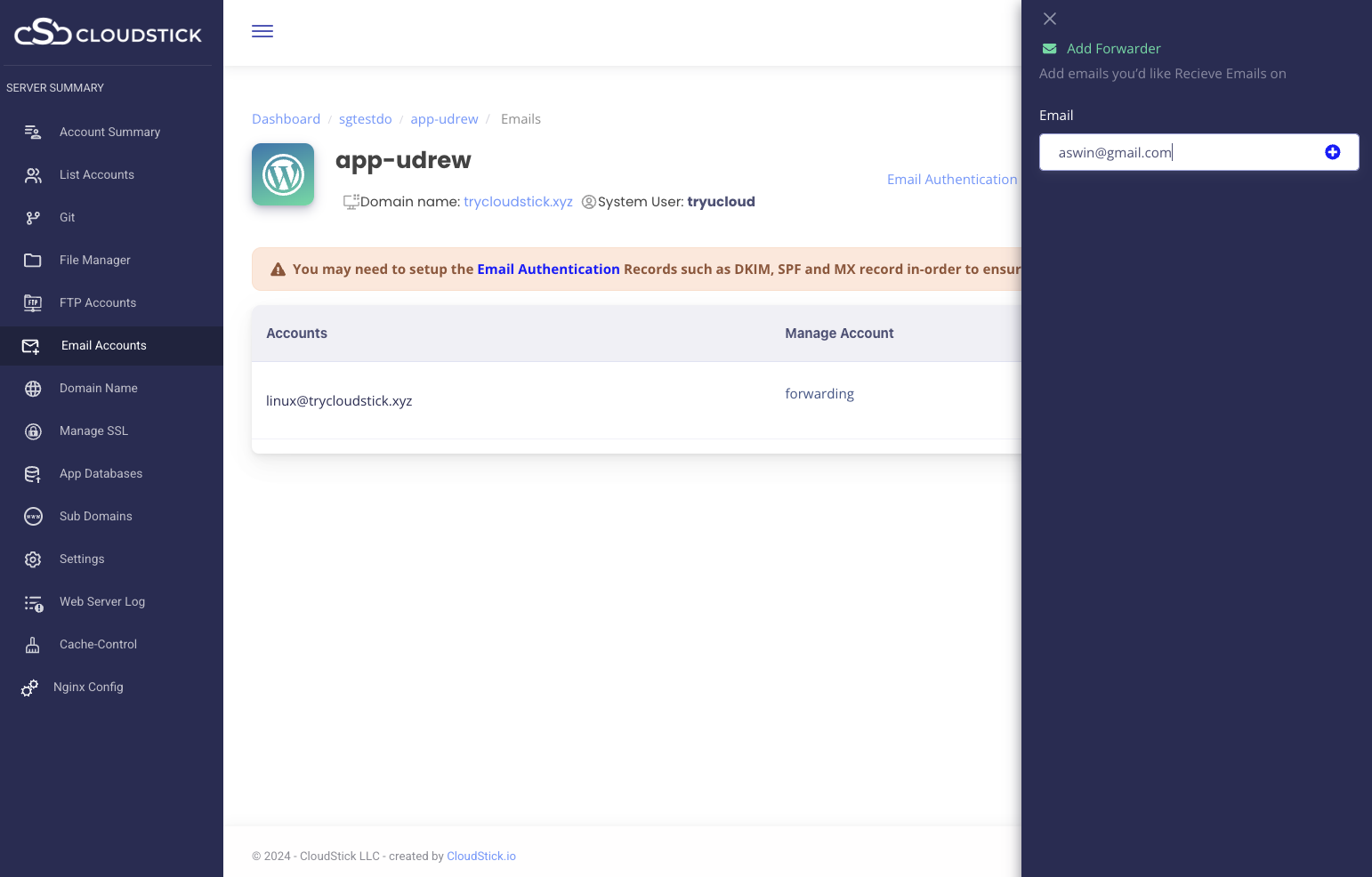Select Email Accounts in sidebar
The image size is (1372, 877).
click(103, 345)
